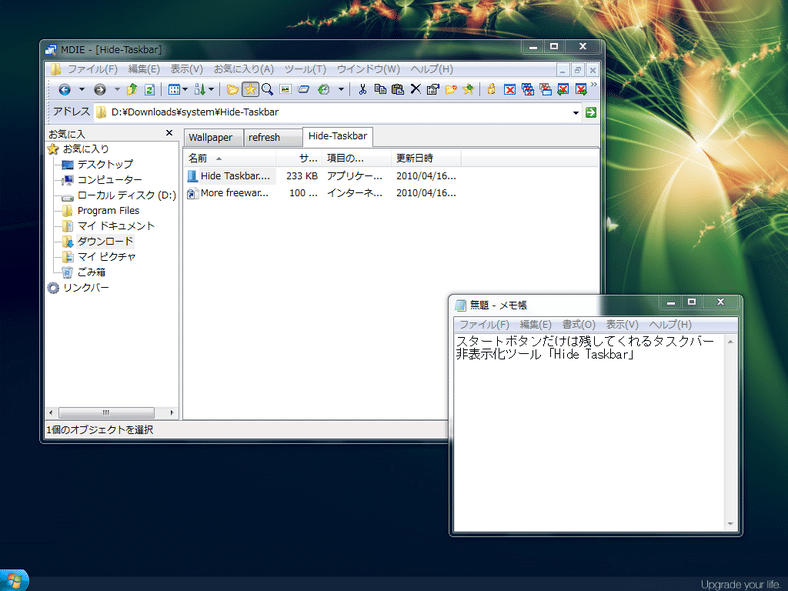Copy the selected file
This screenshot has height=591, width=788.
(x=380, y=89)
